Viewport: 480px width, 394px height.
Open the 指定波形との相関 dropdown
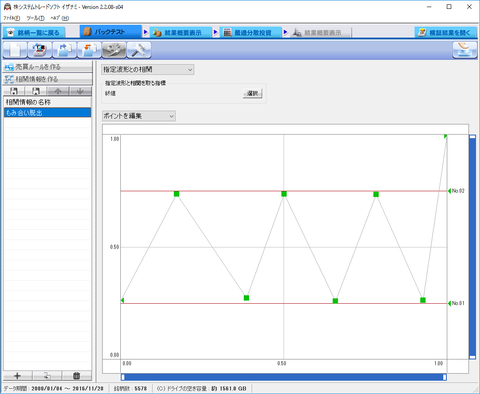pyautogui.click(x=147, y=70)
